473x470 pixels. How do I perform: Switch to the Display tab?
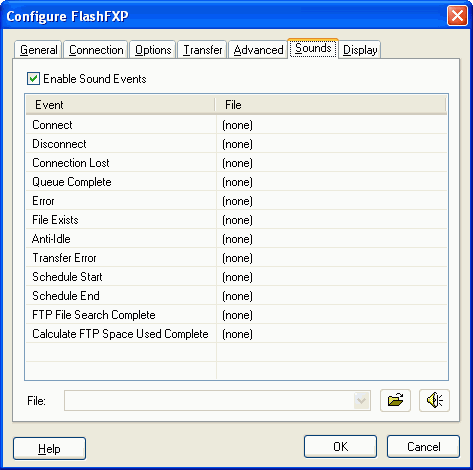pos(360,50)
